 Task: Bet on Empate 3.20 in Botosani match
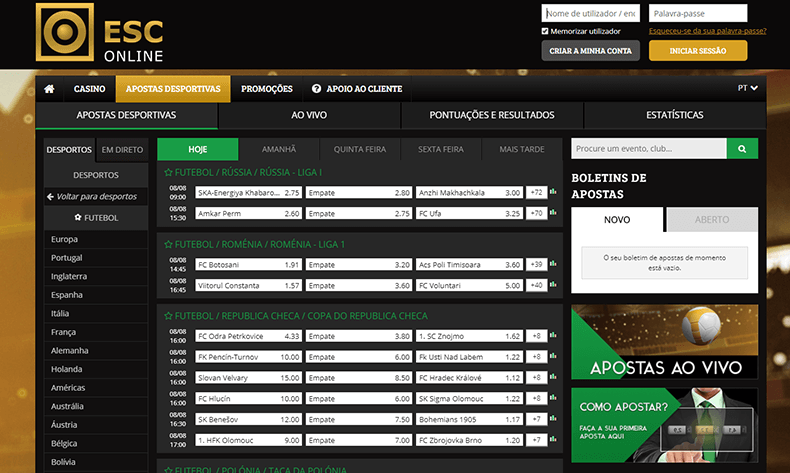359,265
